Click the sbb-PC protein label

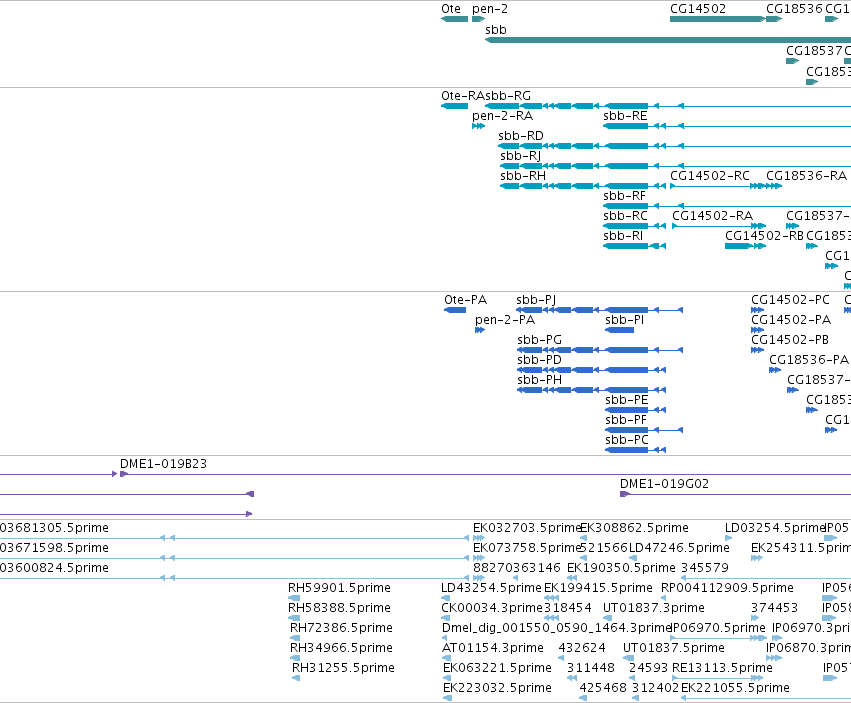(627, 440)
